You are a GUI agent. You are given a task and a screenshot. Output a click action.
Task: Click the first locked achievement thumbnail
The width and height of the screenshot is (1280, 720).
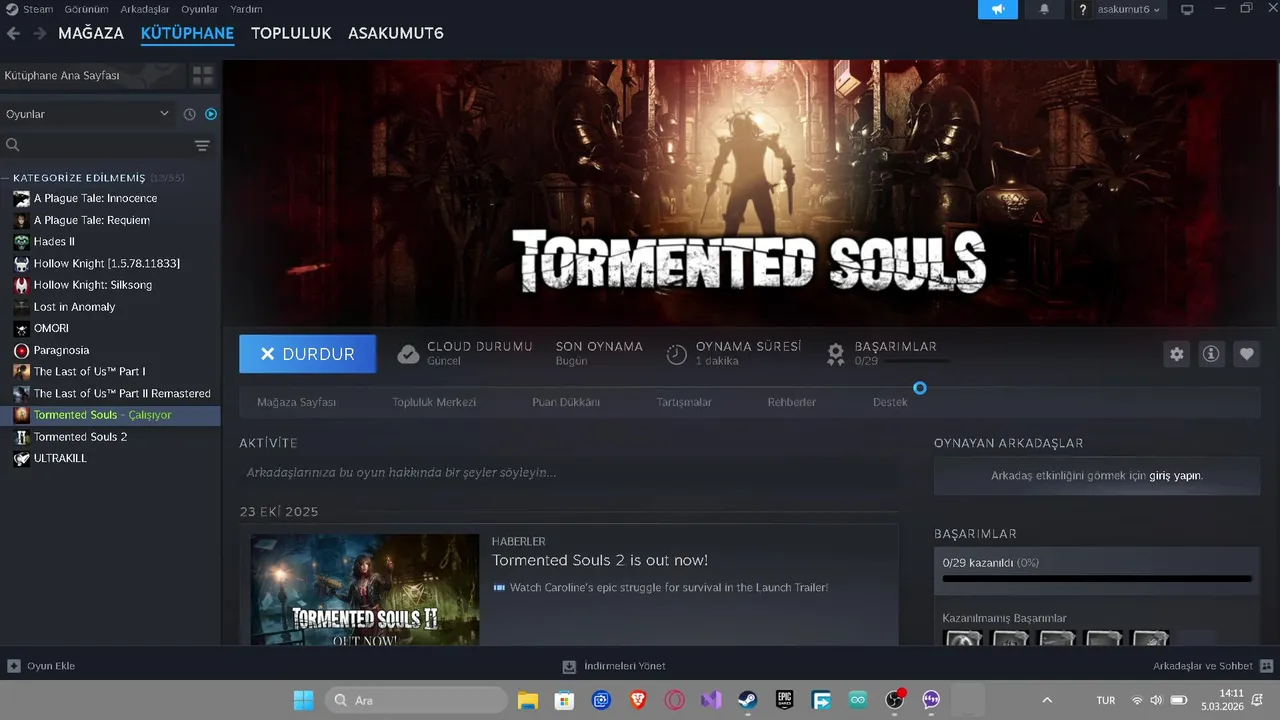tap(964, 638)
